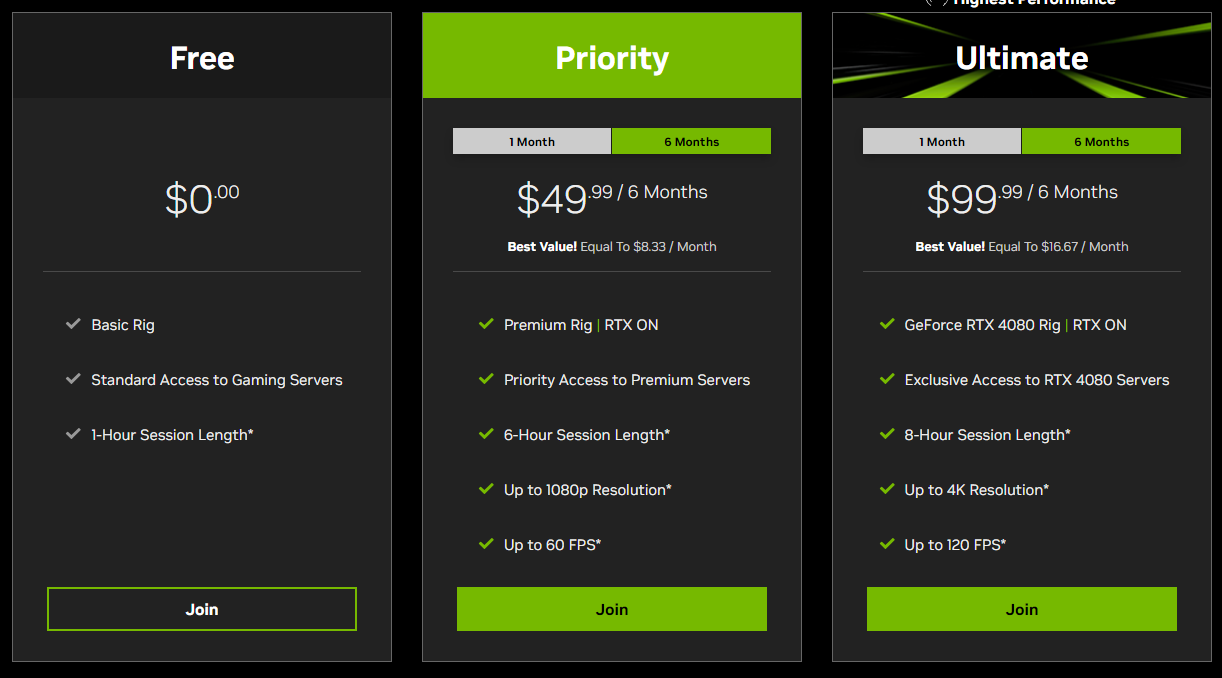Click the Priority plan green header
Screen dimensions: 1222x678
pos(612,56)
